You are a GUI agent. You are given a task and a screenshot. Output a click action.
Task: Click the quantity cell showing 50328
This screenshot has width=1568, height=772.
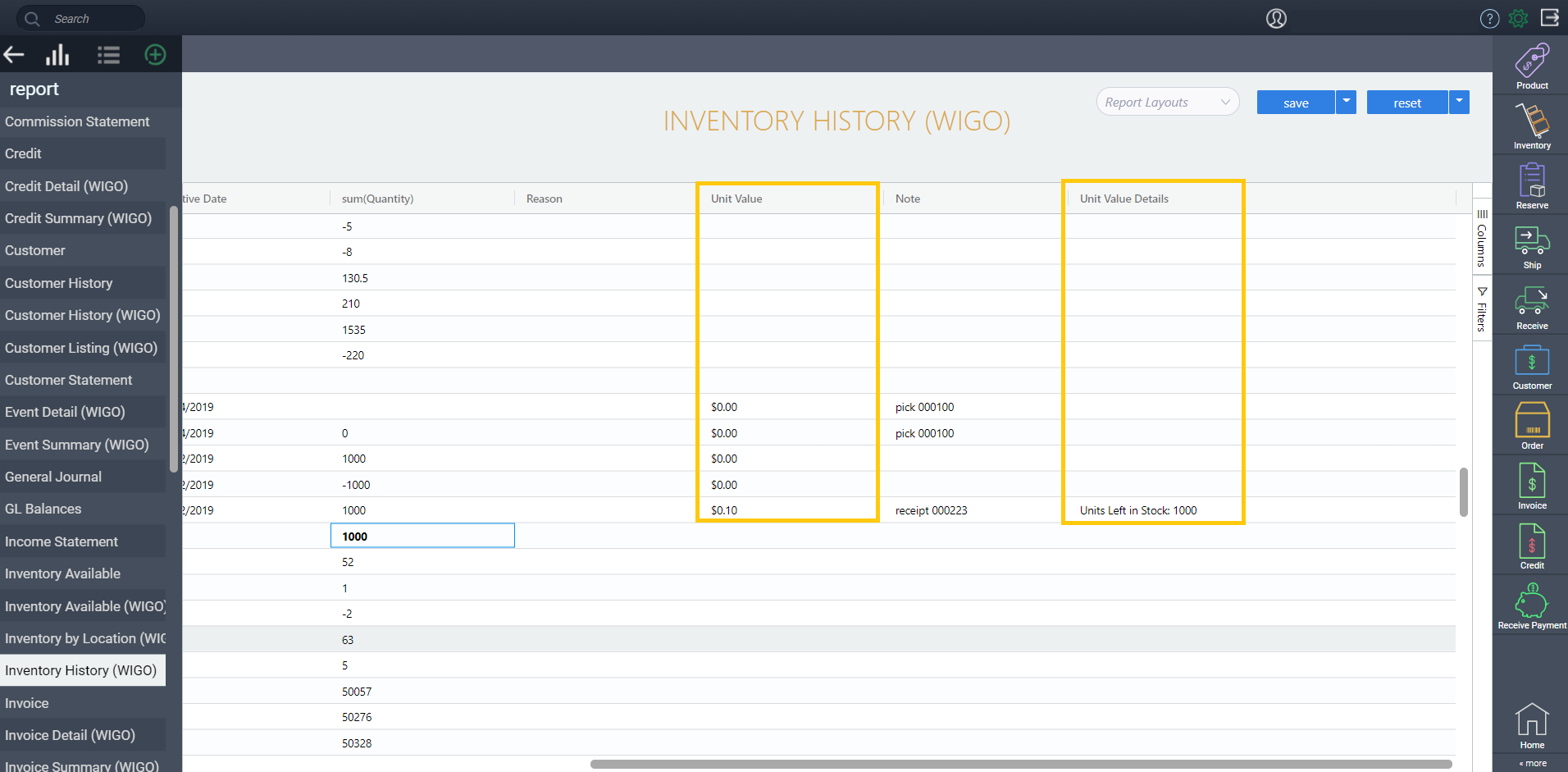357,743
